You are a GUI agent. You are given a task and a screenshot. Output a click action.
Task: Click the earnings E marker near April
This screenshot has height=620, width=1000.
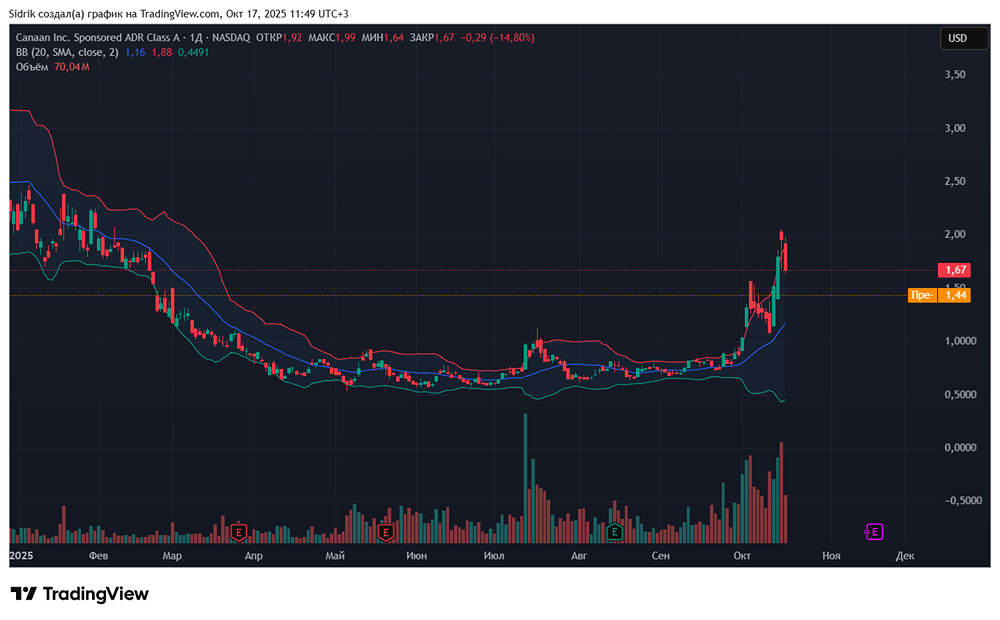click(x=239, y=531)
